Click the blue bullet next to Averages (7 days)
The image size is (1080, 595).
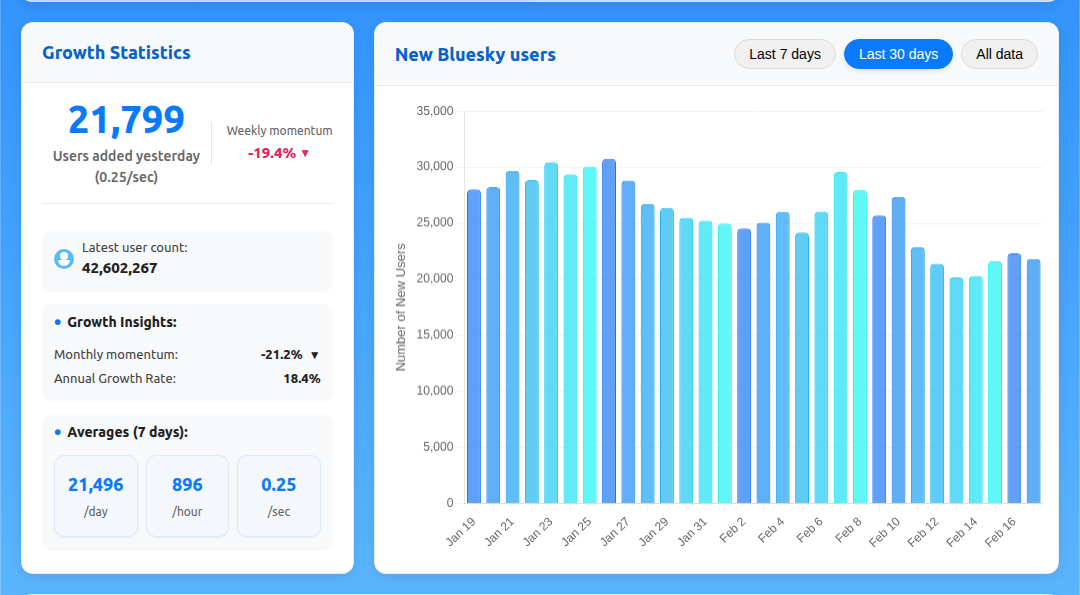[x=58, y=432]
